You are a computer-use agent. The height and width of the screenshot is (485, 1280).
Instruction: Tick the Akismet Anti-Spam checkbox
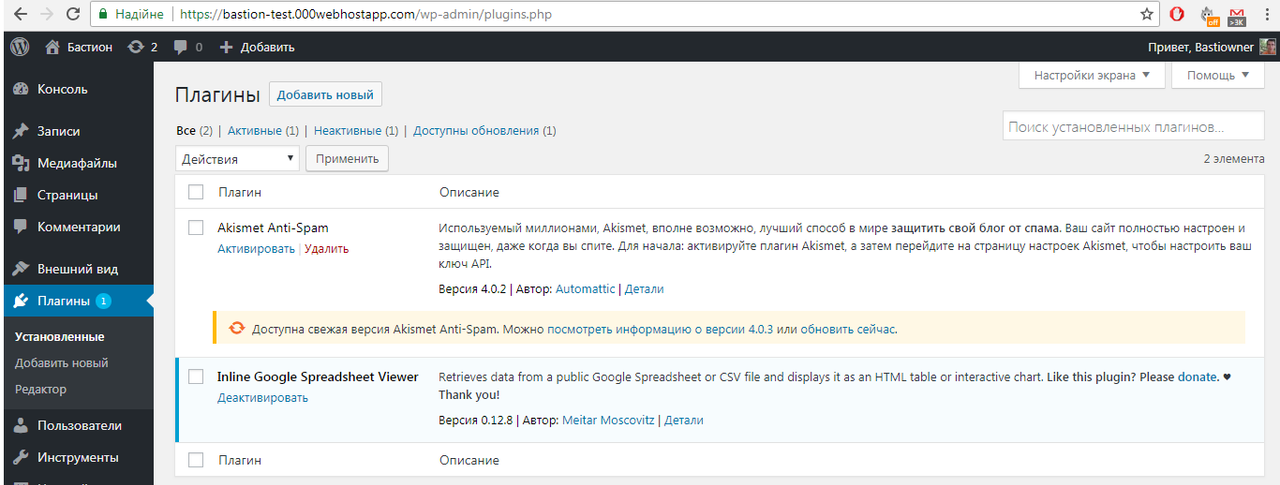click(x=196, y=228)
